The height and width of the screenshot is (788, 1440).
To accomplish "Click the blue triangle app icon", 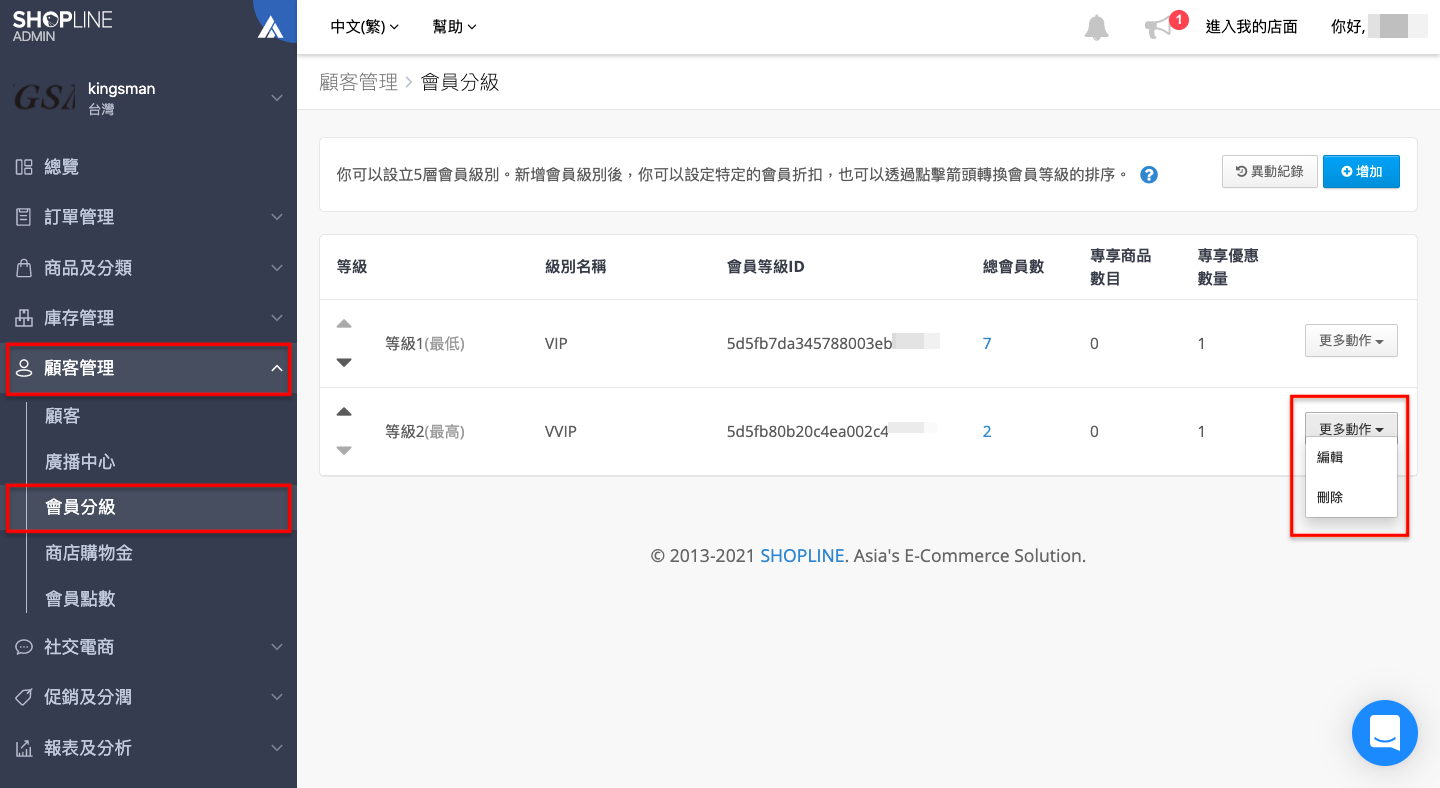I will pyautogui.click(x=271, y=27).
